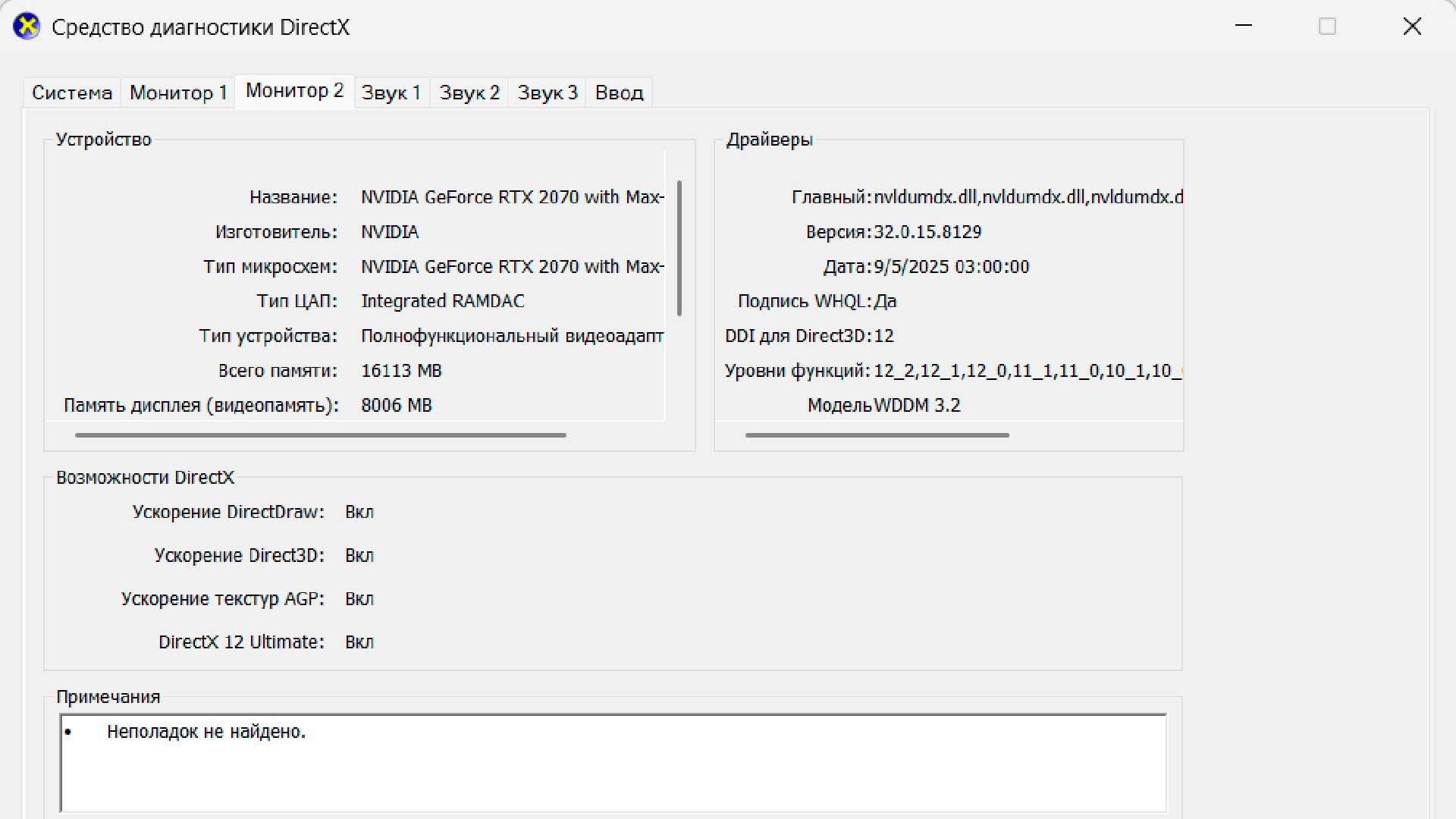The image size is (1456, 819).
Task: Click the DirectX 12 Ultimate status Вкл
Action: [359, 642]
